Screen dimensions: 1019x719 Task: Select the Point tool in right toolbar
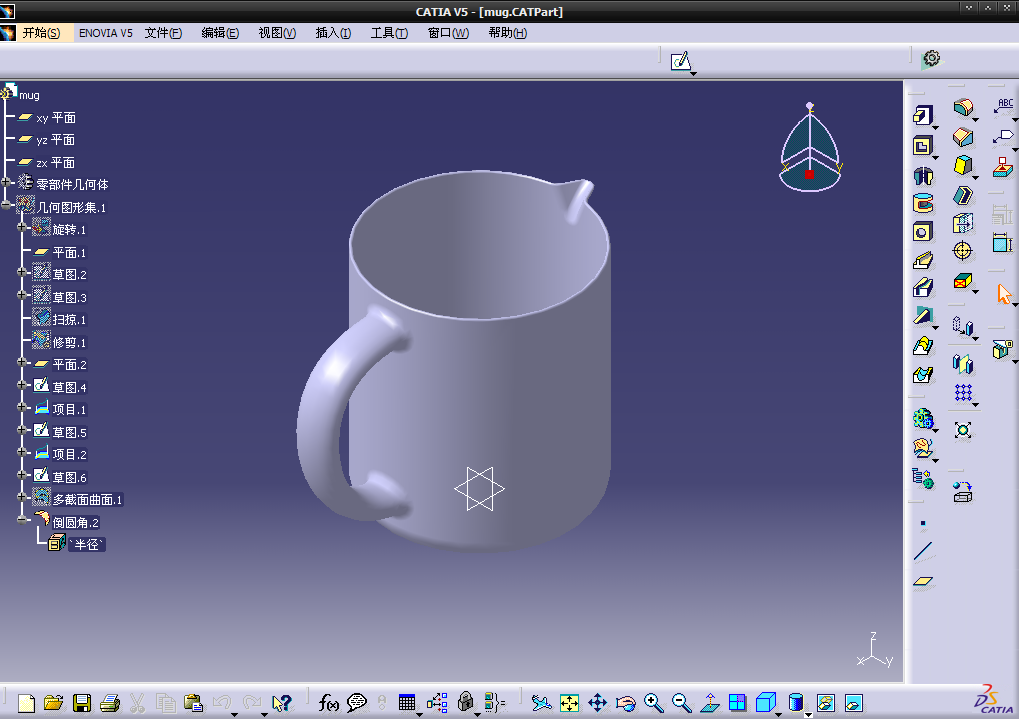[x=923, y=523]
